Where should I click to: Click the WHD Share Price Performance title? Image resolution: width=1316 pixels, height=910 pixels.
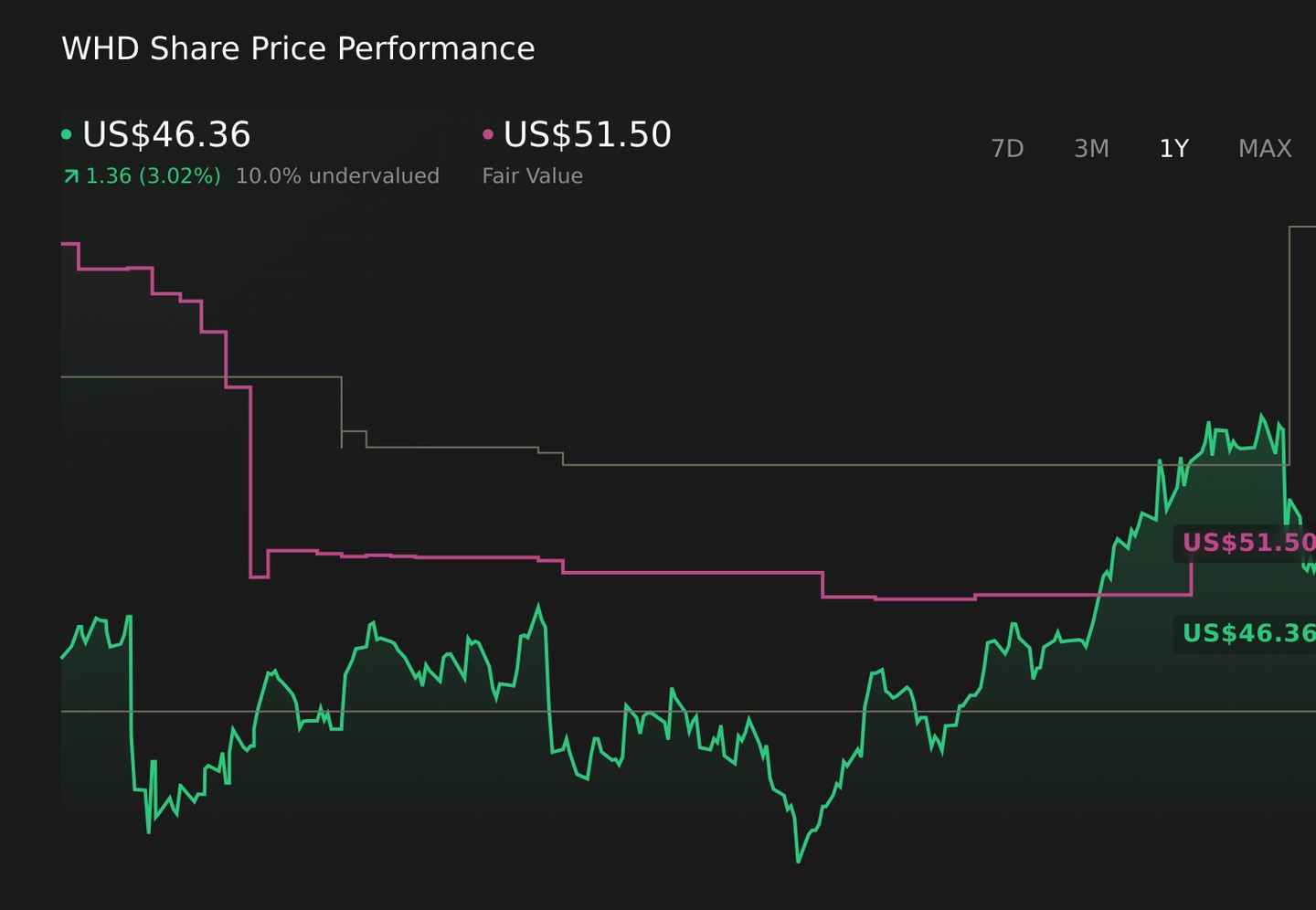[x=298, y=48]
